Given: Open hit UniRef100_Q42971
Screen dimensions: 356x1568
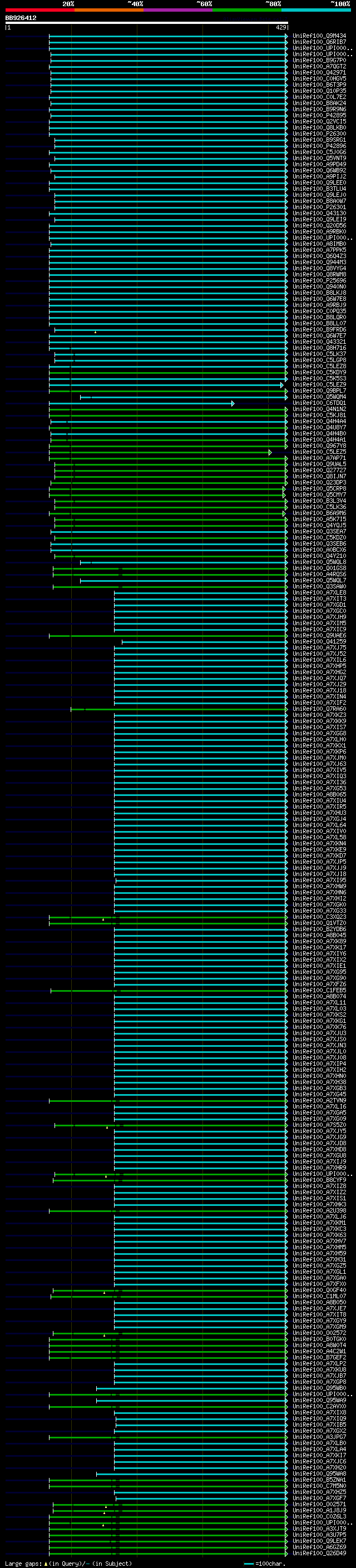Looking at the screenshot, I should 319,73.
